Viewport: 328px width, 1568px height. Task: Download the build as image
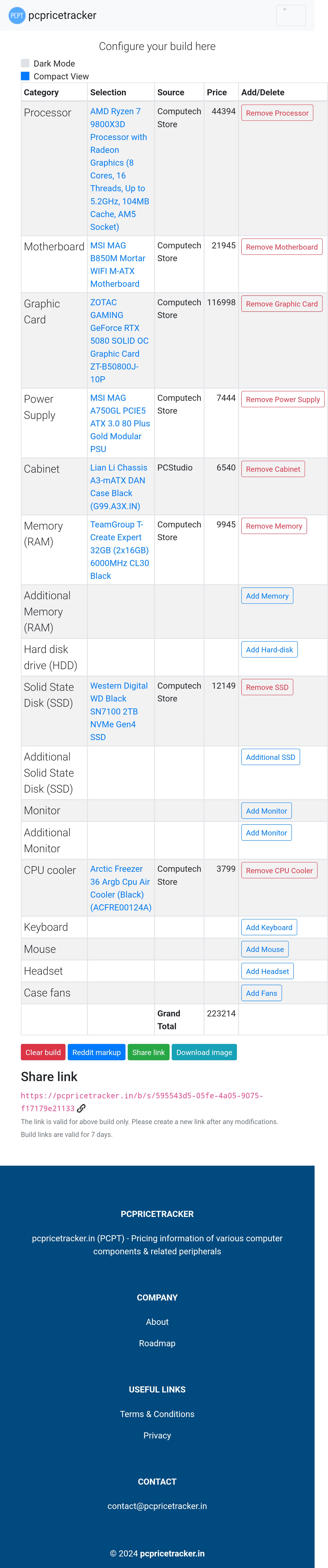204,1052
